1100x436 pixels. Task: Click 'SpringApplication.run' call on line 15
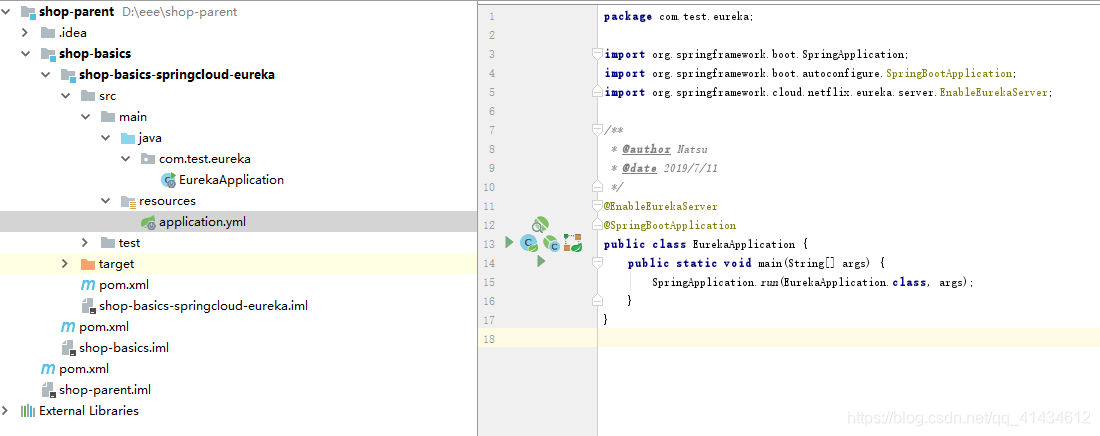click(x=716, y=282)
